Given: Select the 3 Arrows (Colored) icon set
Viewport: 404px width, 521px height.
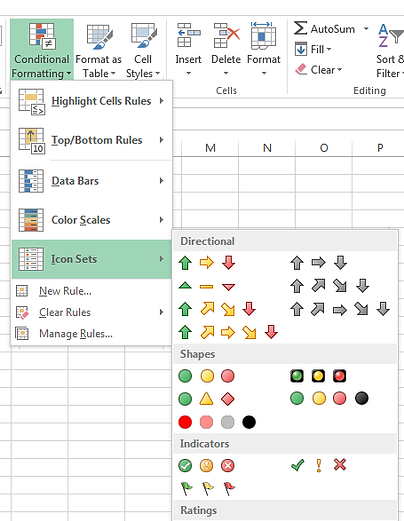Looking at the screenshot, I should 207,263.
